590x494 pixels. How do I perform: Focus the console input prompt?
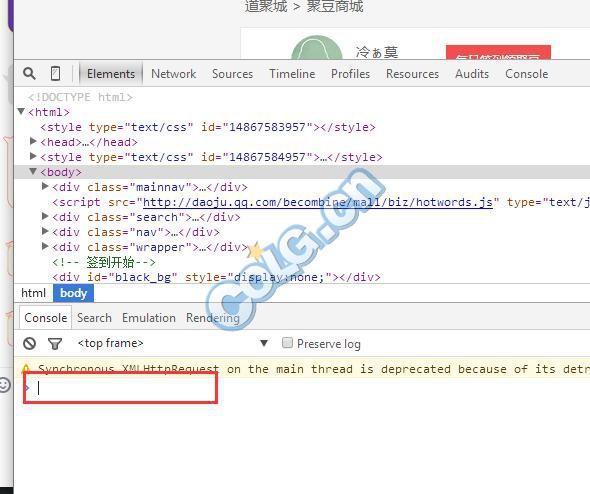pos(120,388)
